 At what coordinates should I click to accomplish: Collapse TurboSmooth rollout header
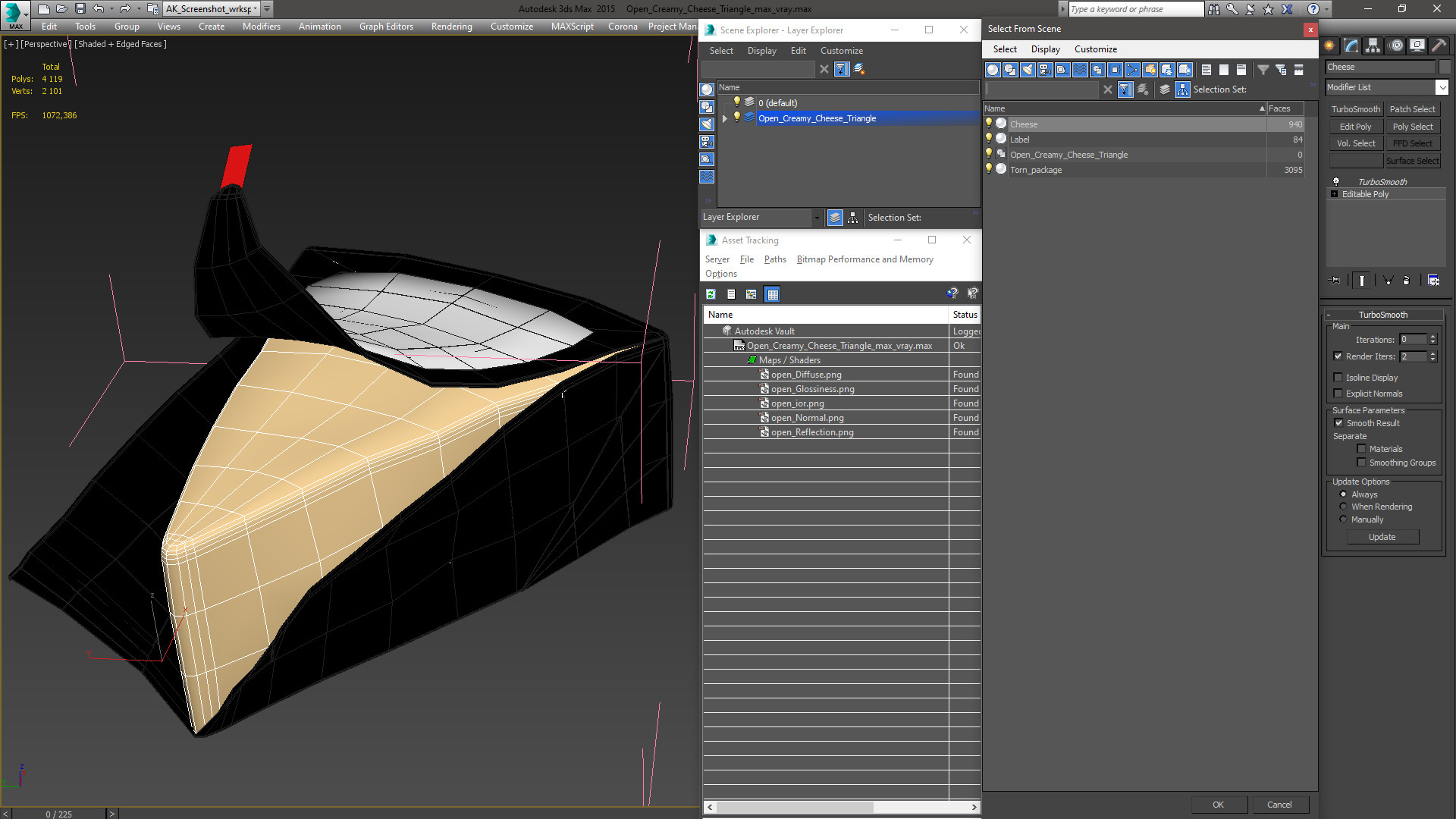[1383, 315]
